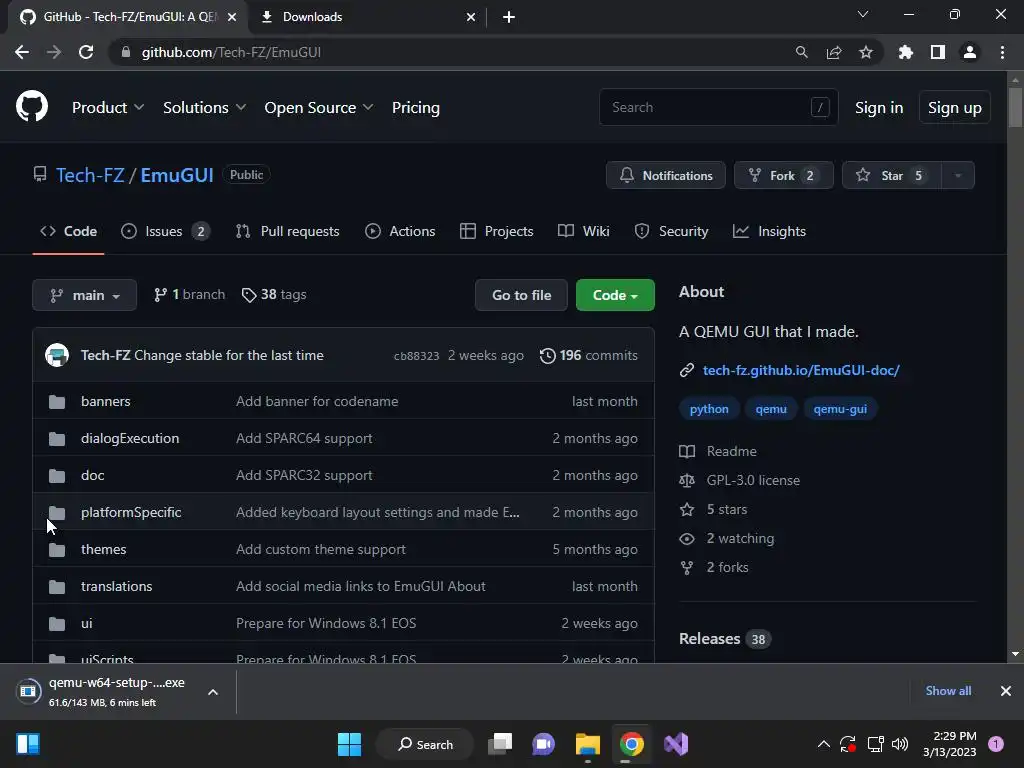Click the Go to file button
Viewport: 1024px width, 768px height.
(x=521, y=295)
